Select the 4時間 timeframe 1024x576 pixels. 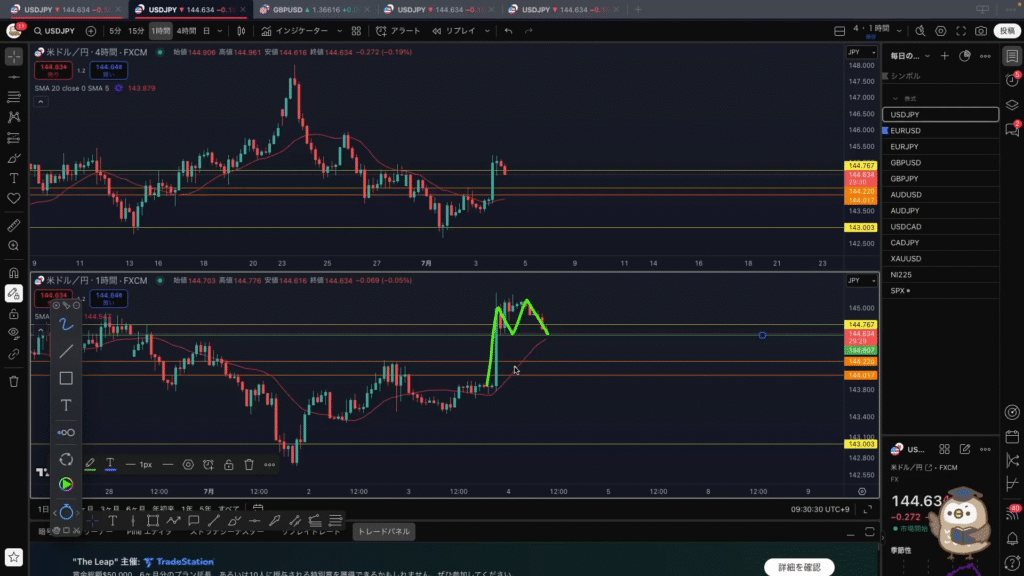click(186, 31)
